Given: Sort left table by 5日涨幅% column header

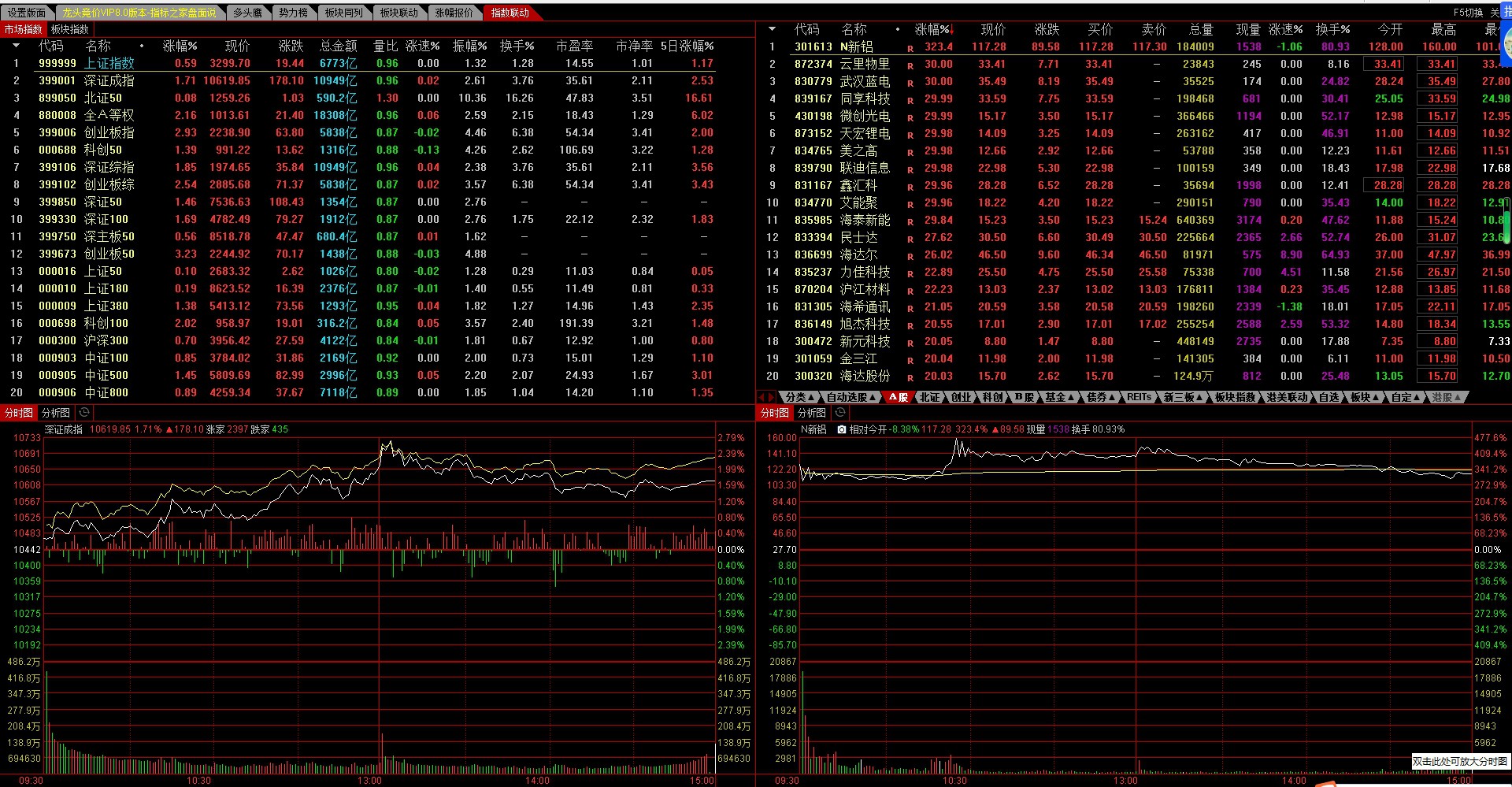Looking at the screenshot, I should (x=687, y=46).
